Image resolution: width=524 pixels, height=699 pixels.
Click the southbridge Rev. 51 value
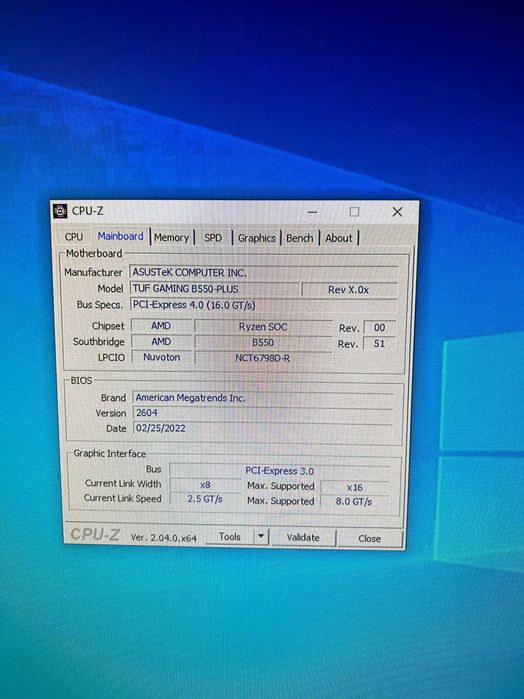click(380, 344)
